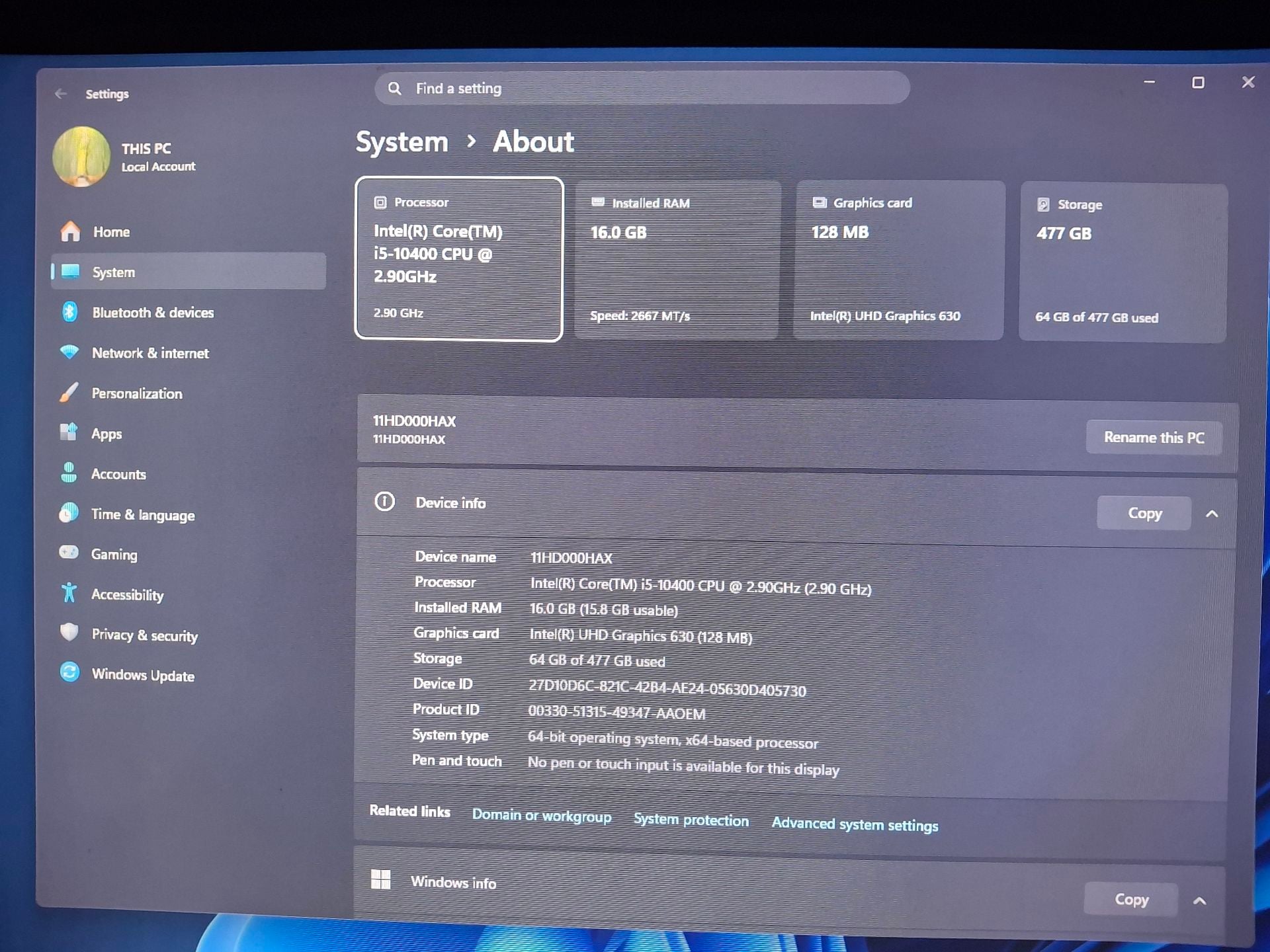Image resolution: width=1270 pixels, height=952 pixels.
Task: Click the System monitor icon
Action: [70, 272]
